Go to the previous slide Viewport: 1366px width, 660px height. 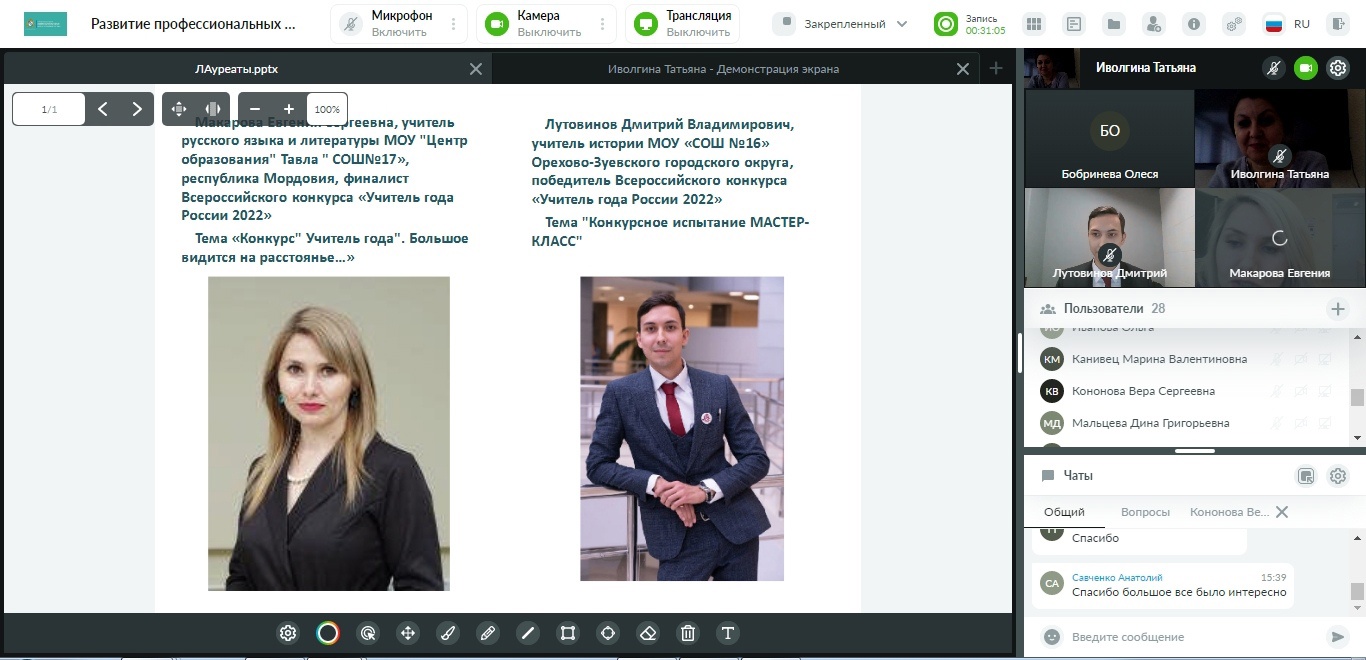(x=103, y=109)
